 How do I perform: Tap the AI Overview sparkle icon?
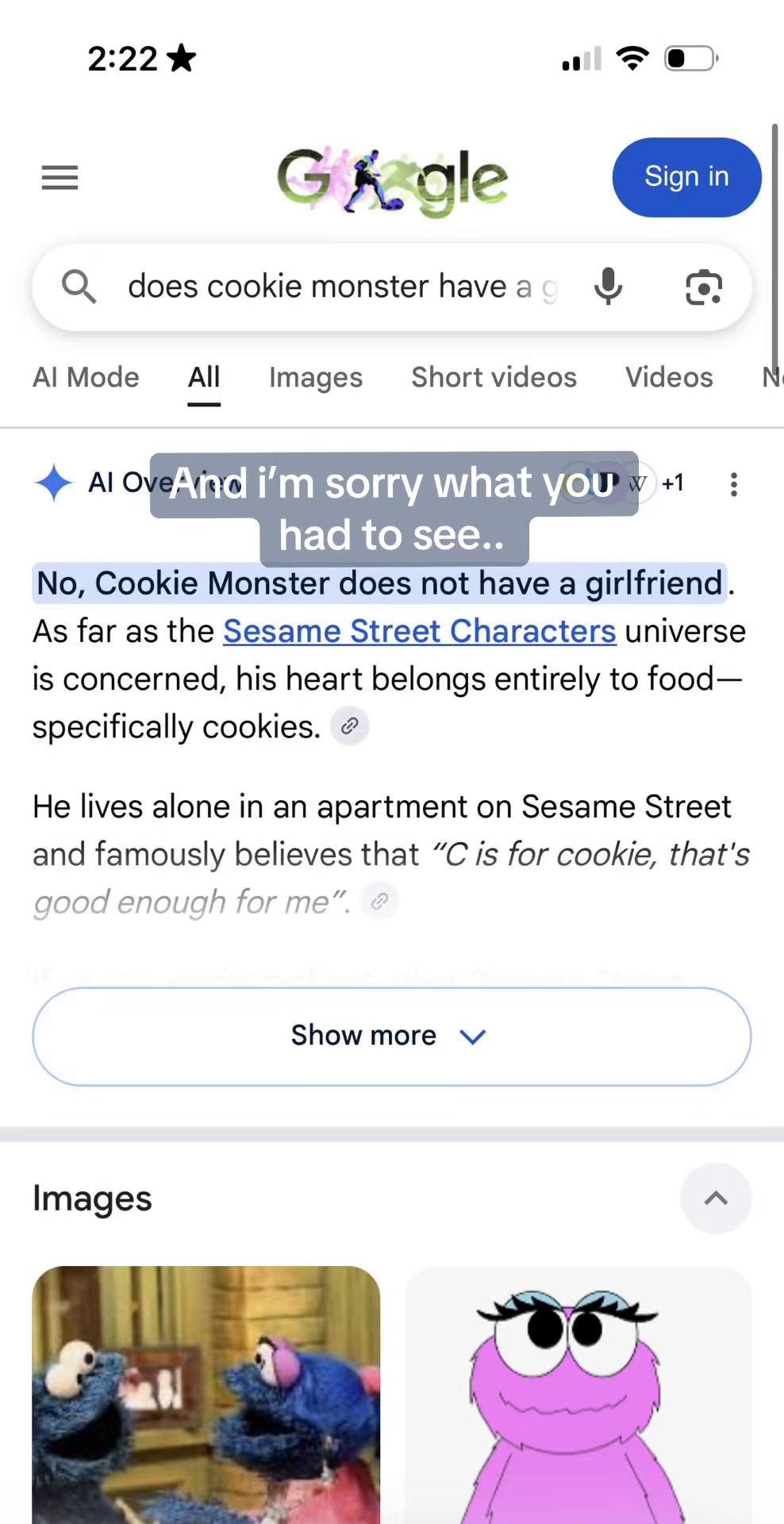click(54, 483)
